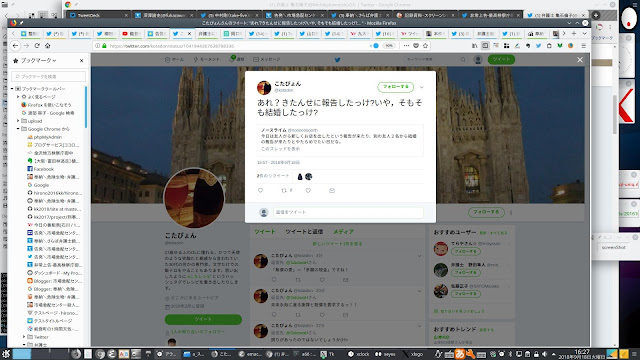Switch to the メディア profile tab
Screen dimensions: 640x360
[343, 232]
